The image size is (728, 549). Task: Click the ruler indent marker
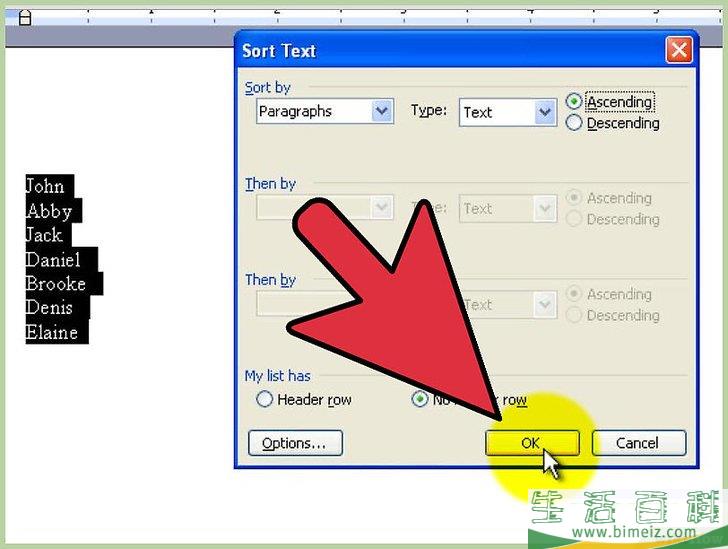point(25,18)
